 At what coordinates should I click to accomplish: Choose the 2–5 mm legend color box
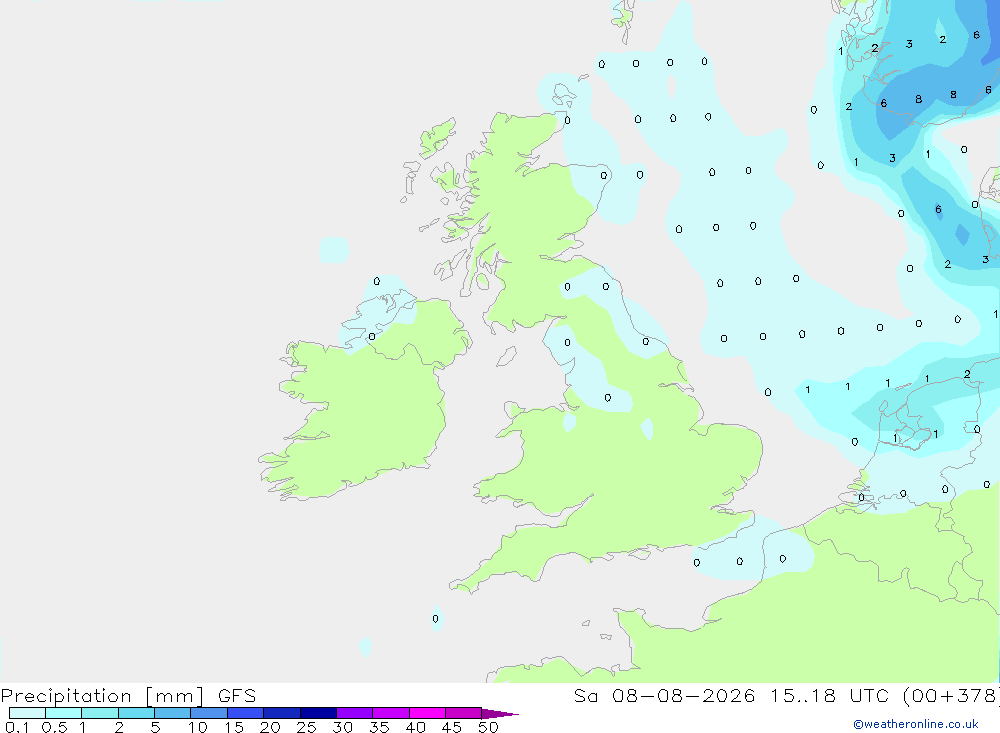(x=136, y=713)
